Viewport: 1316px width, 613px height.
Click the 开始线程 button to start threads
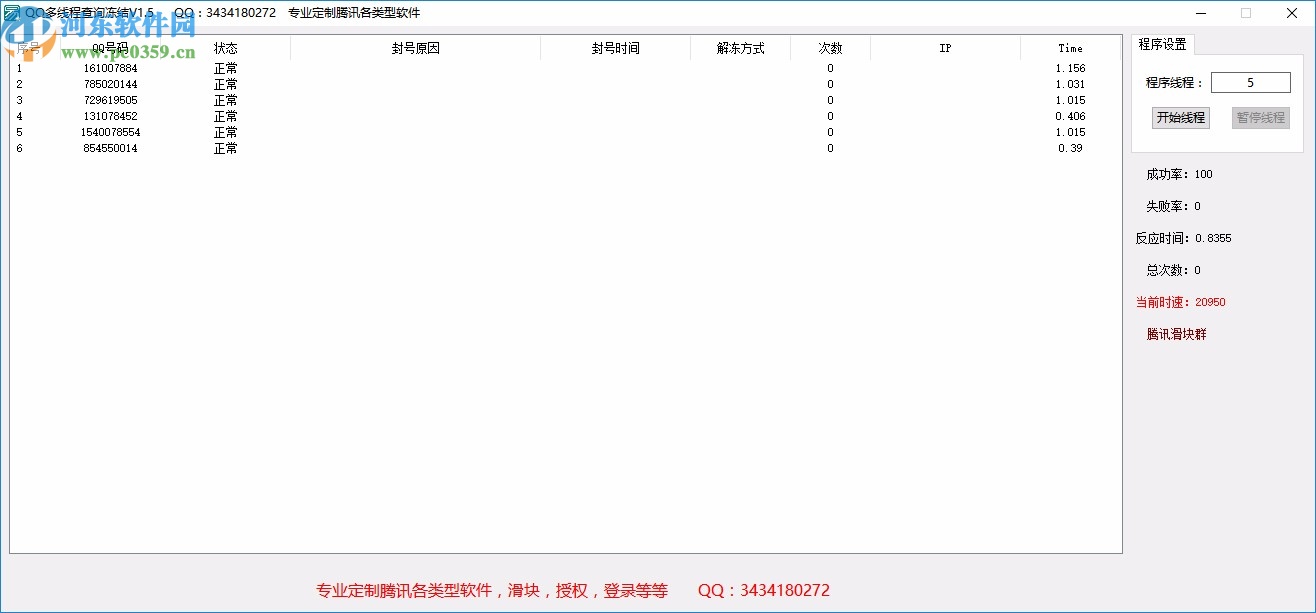1181,117
